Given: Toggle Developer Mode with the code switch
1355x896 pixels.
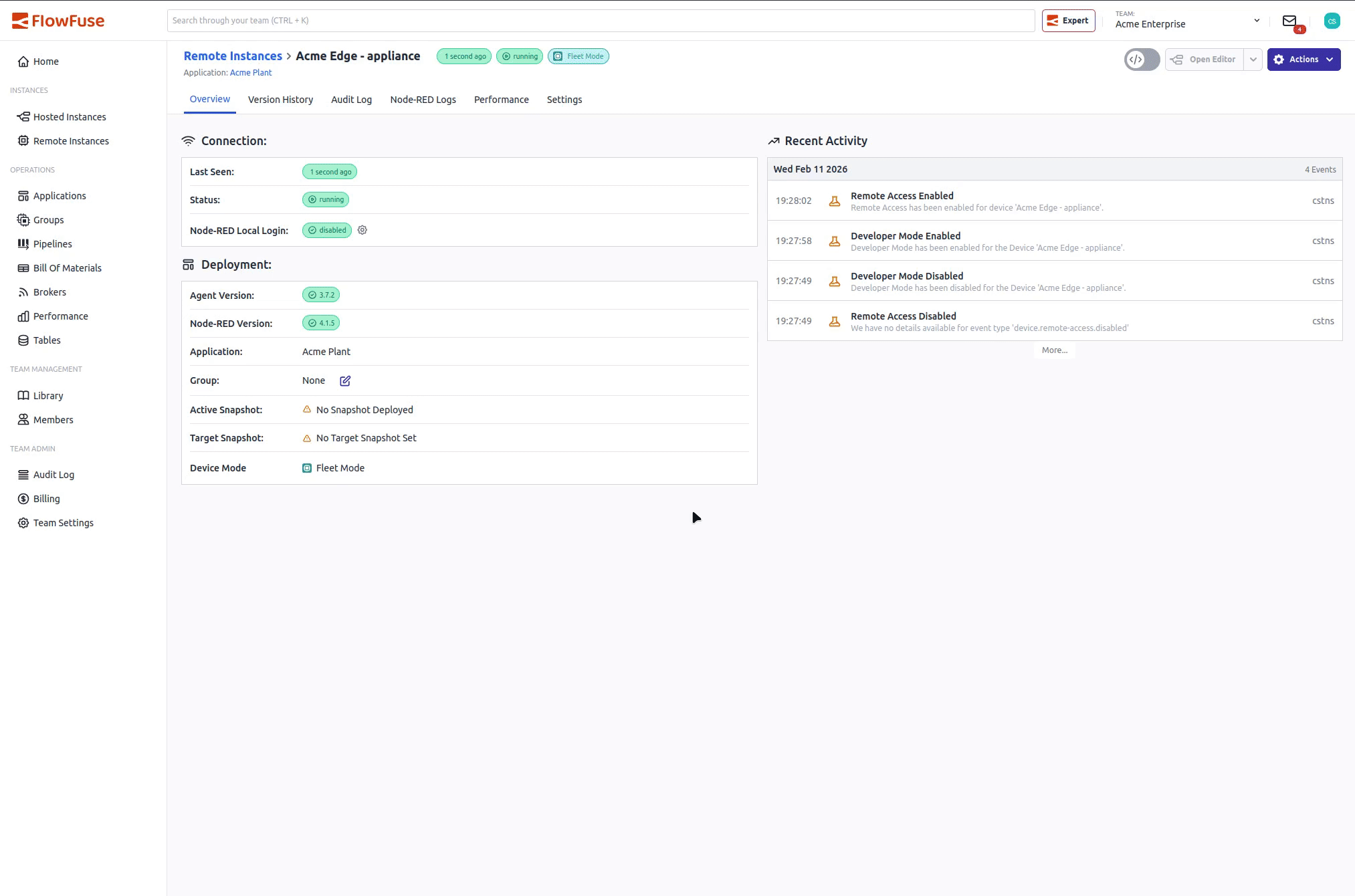Looking at the screenshot, I should (x=1142, y=60).
